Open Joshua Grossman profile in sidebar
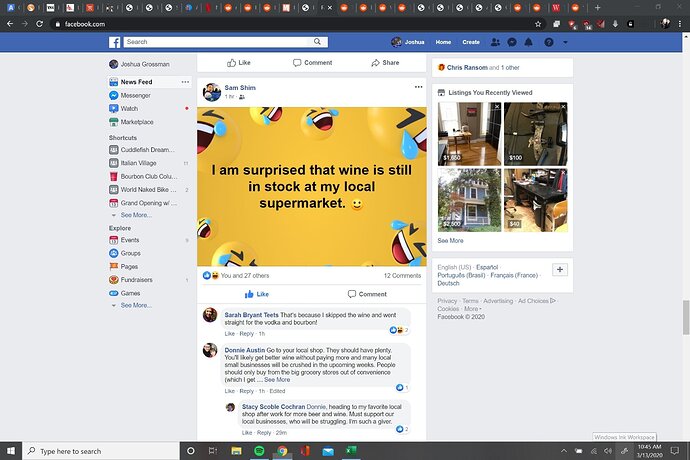Viewport: 690px width, 460px height. pos(145,64)
